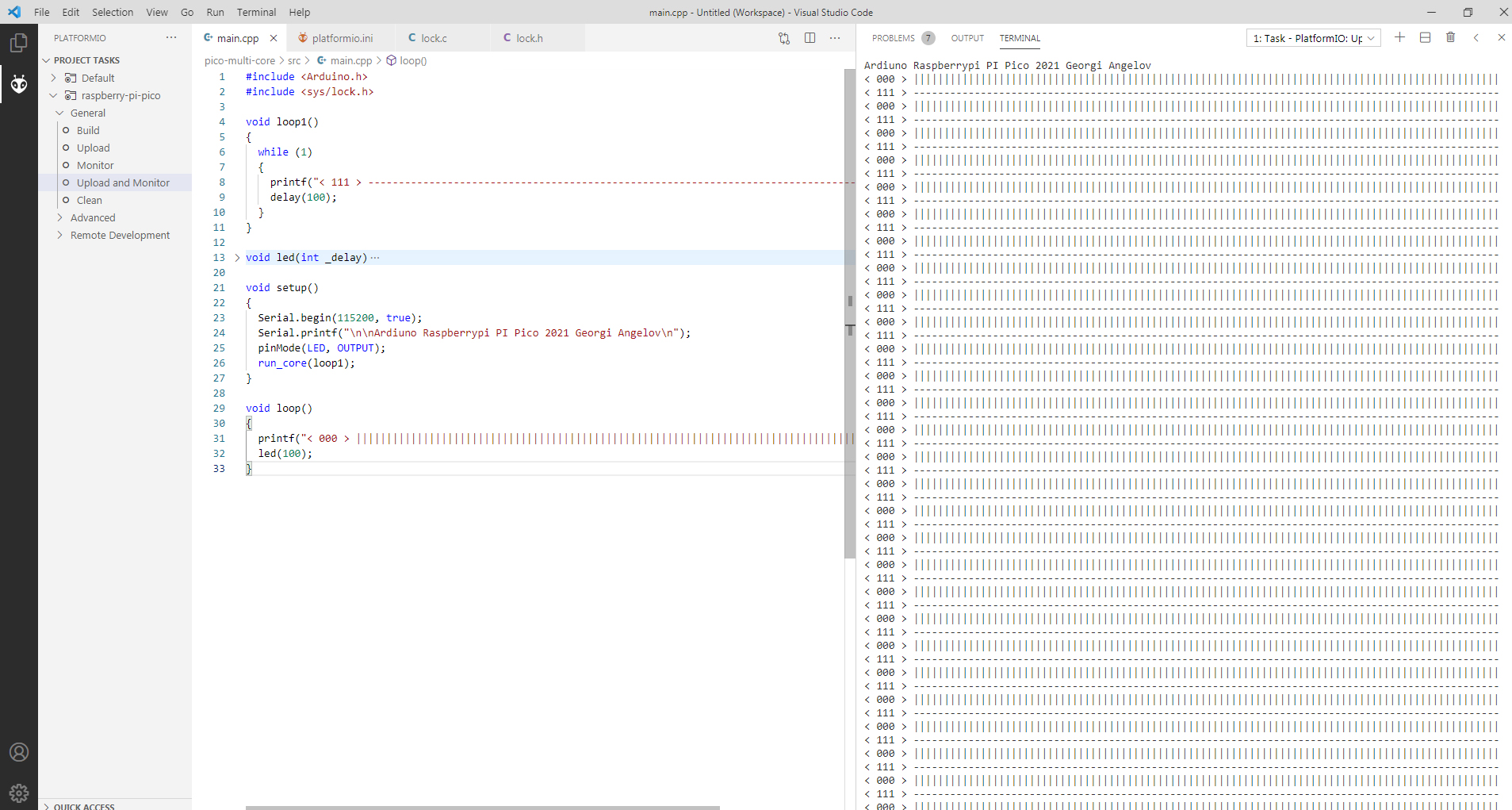Click the editor horizontal scrollbar

483,808
